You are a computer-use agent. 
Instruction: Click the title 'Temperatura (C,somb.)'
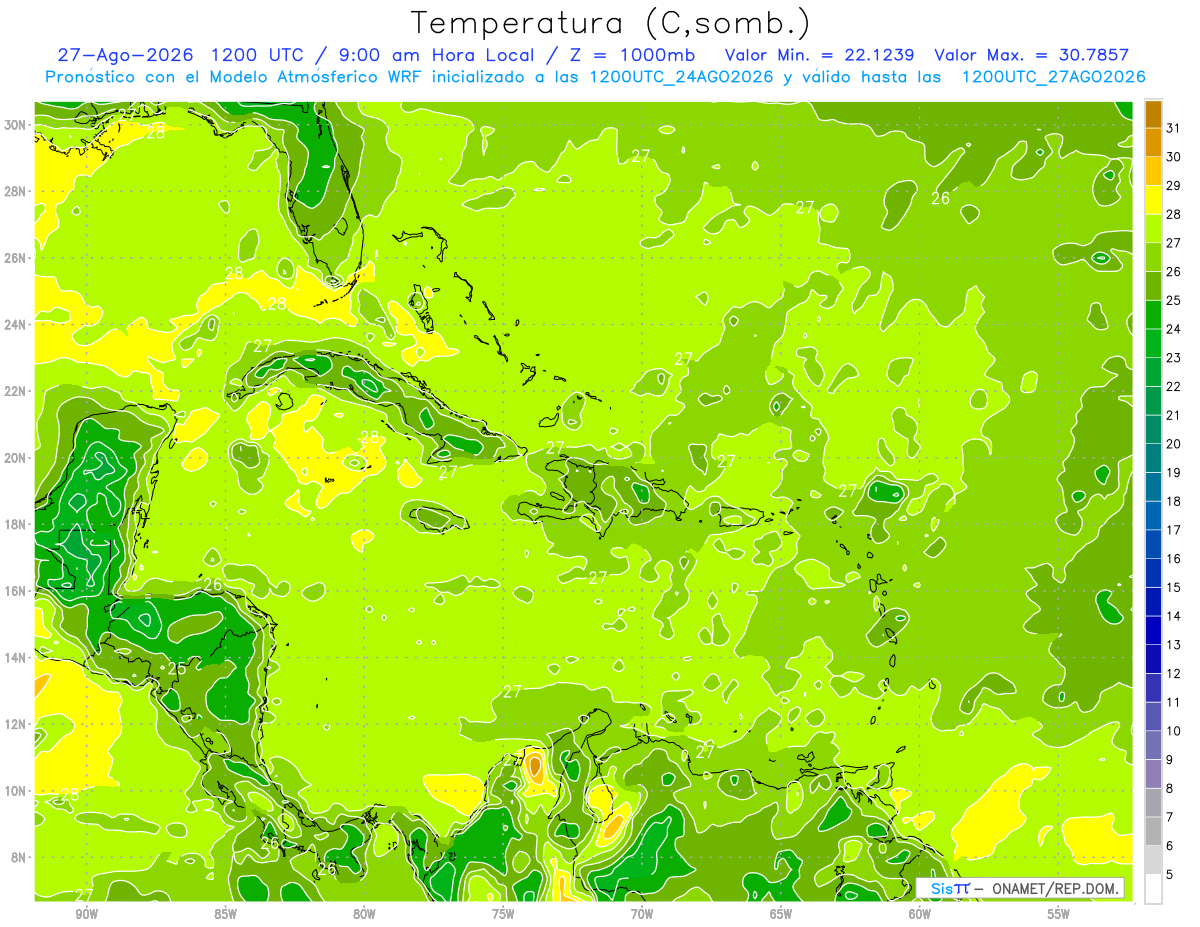pos(610,23)
